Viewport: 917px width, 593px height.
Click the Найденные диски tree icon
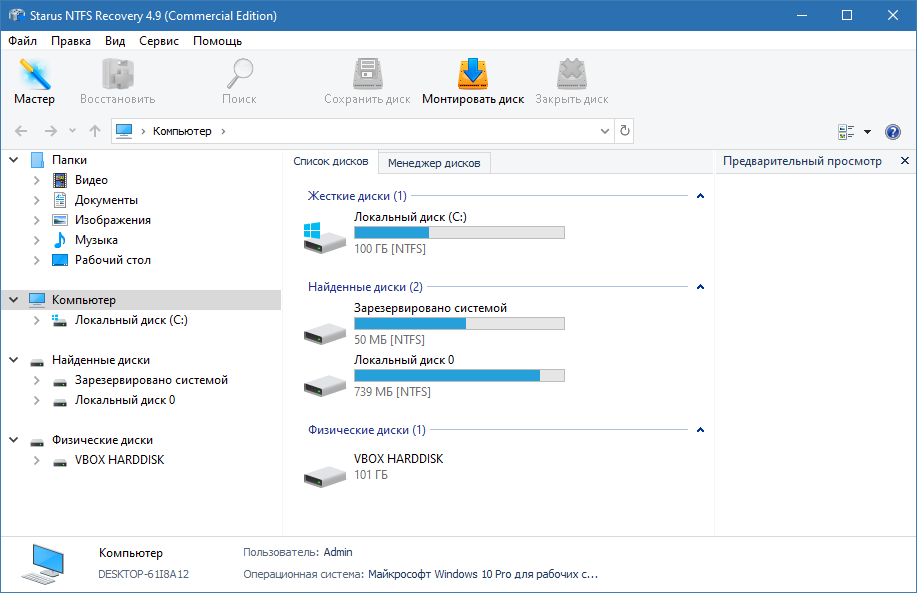point(37,361)
